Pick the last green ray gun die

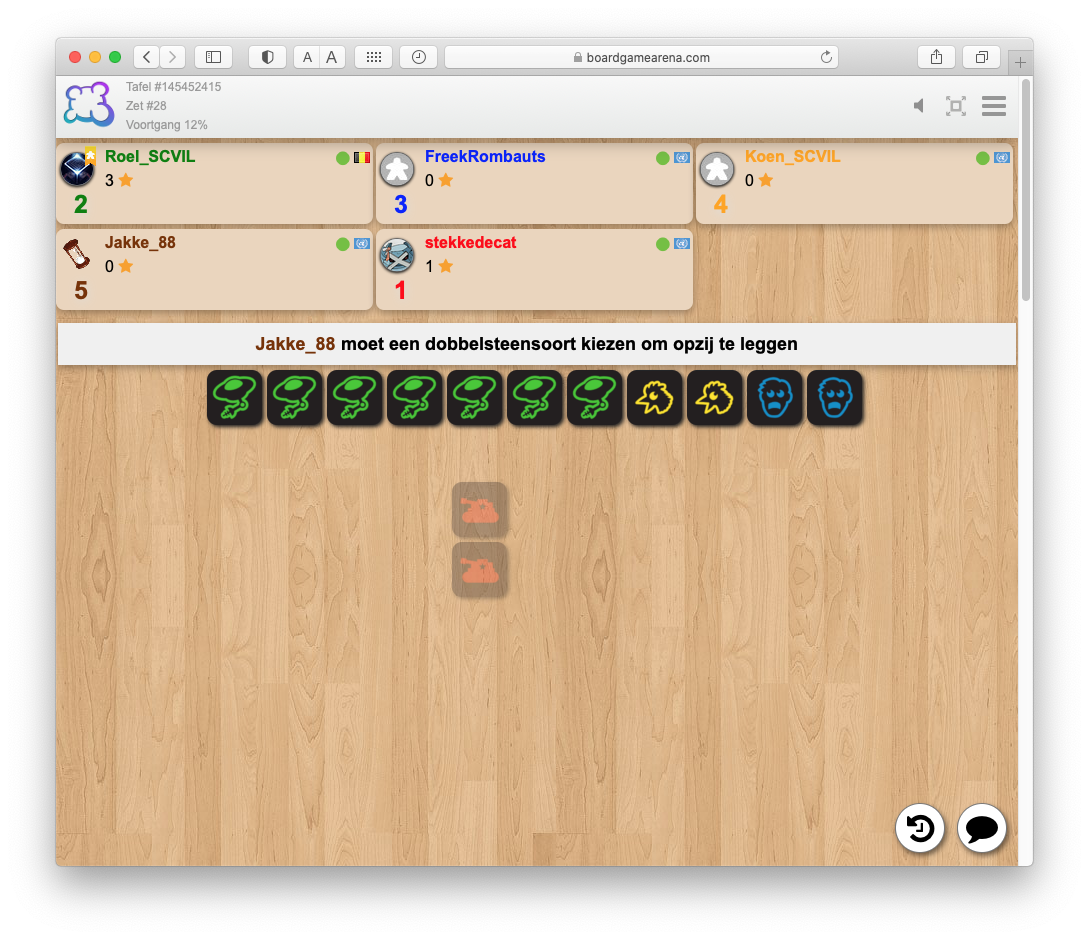tap(595, 397)
